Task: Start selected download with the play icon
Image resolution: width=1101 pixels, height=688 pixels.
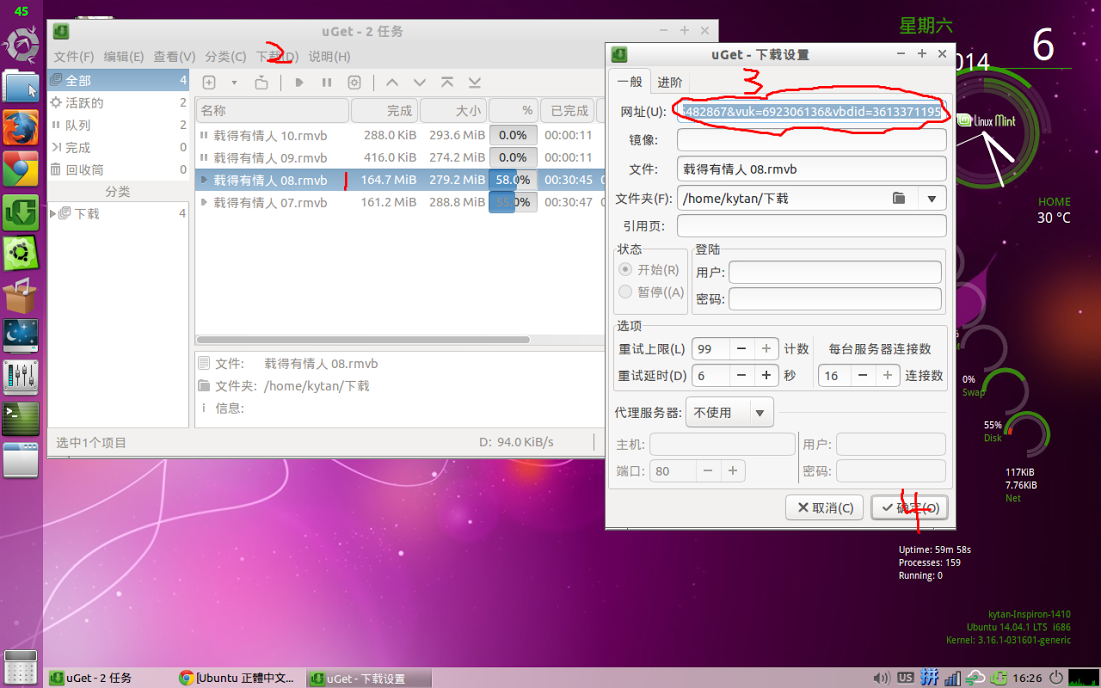Action: pyautogui.click(x=298, y=83)
